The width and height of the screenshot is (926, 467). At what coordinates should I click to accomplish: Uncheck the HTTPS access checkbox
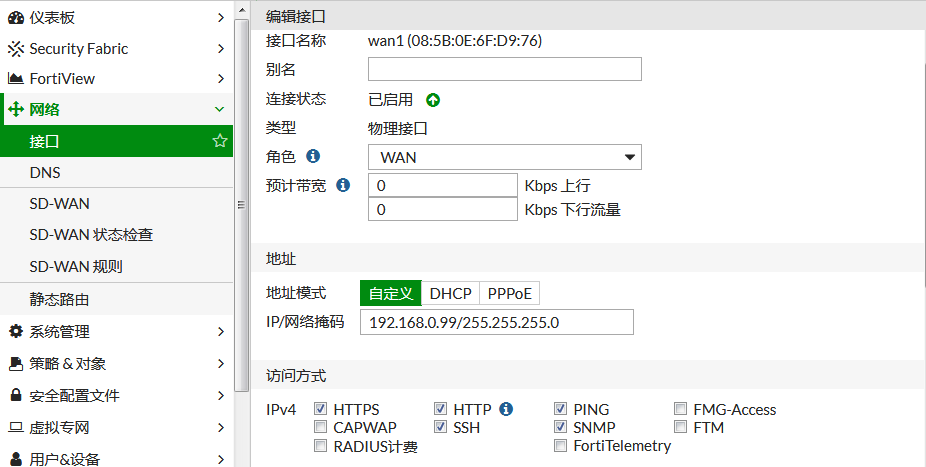point(321,409)
